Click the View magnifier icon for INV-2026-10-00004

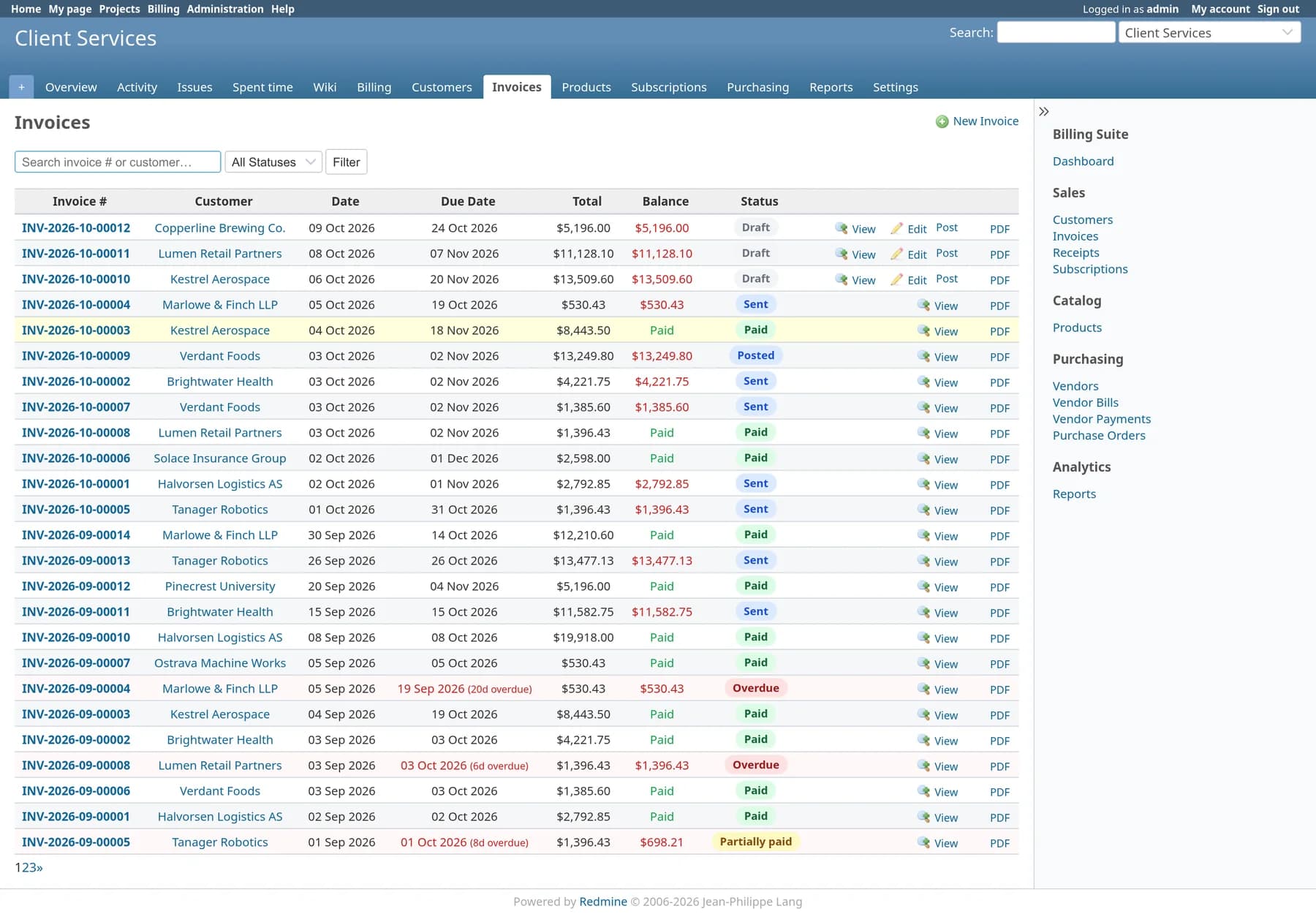[x=924, y=305]
